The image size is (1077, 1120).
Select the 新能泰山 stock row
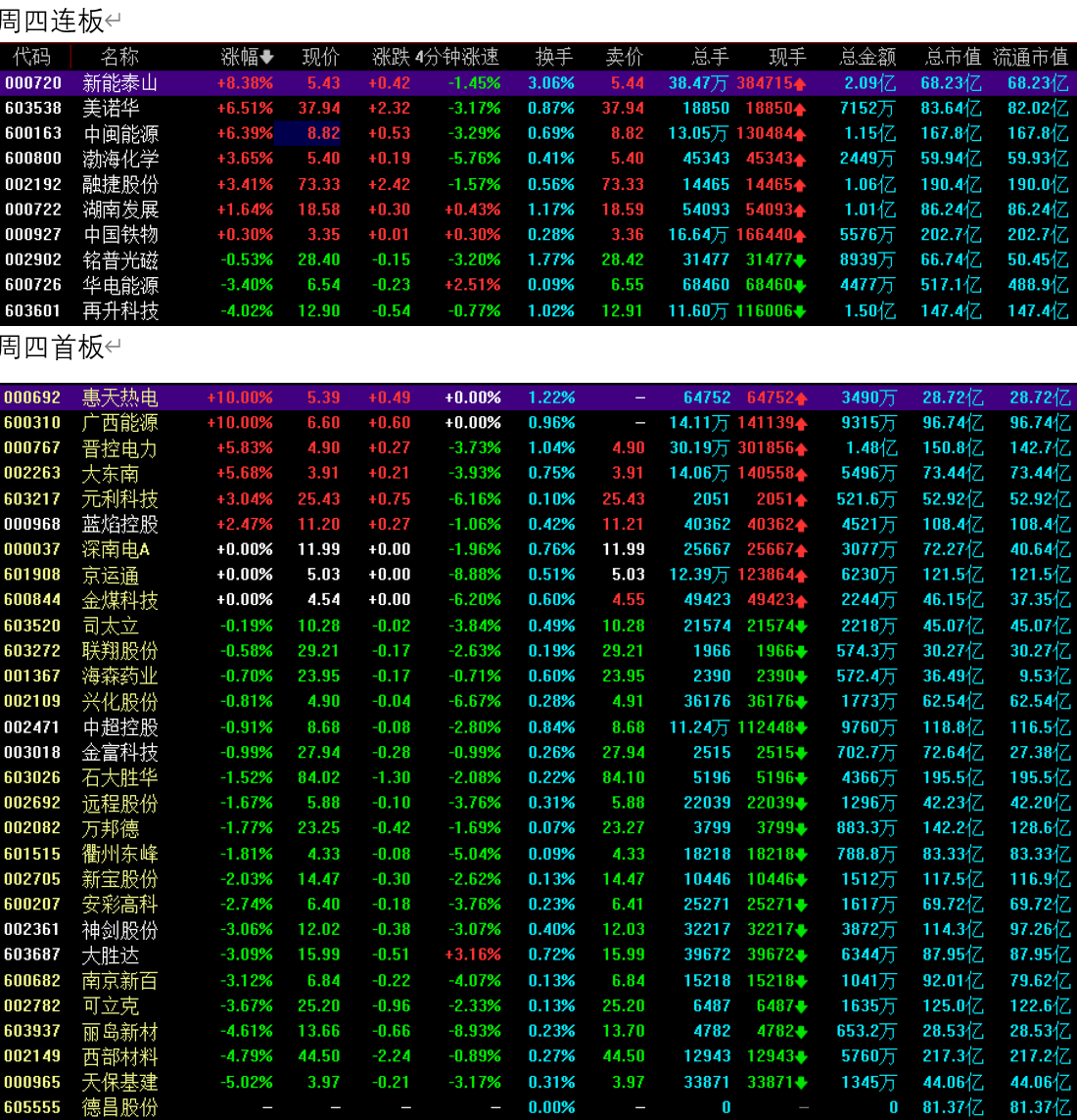[538, 83]
